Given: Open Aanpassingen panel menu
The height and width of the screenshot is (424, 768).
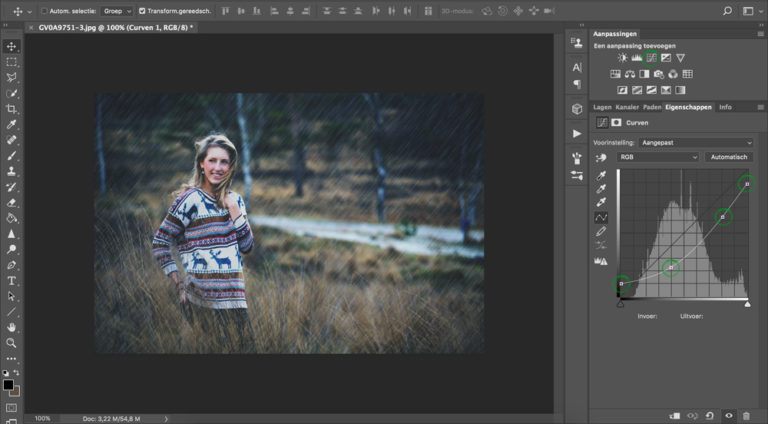Looking at the screenshot, I should (x=760, y=34).
